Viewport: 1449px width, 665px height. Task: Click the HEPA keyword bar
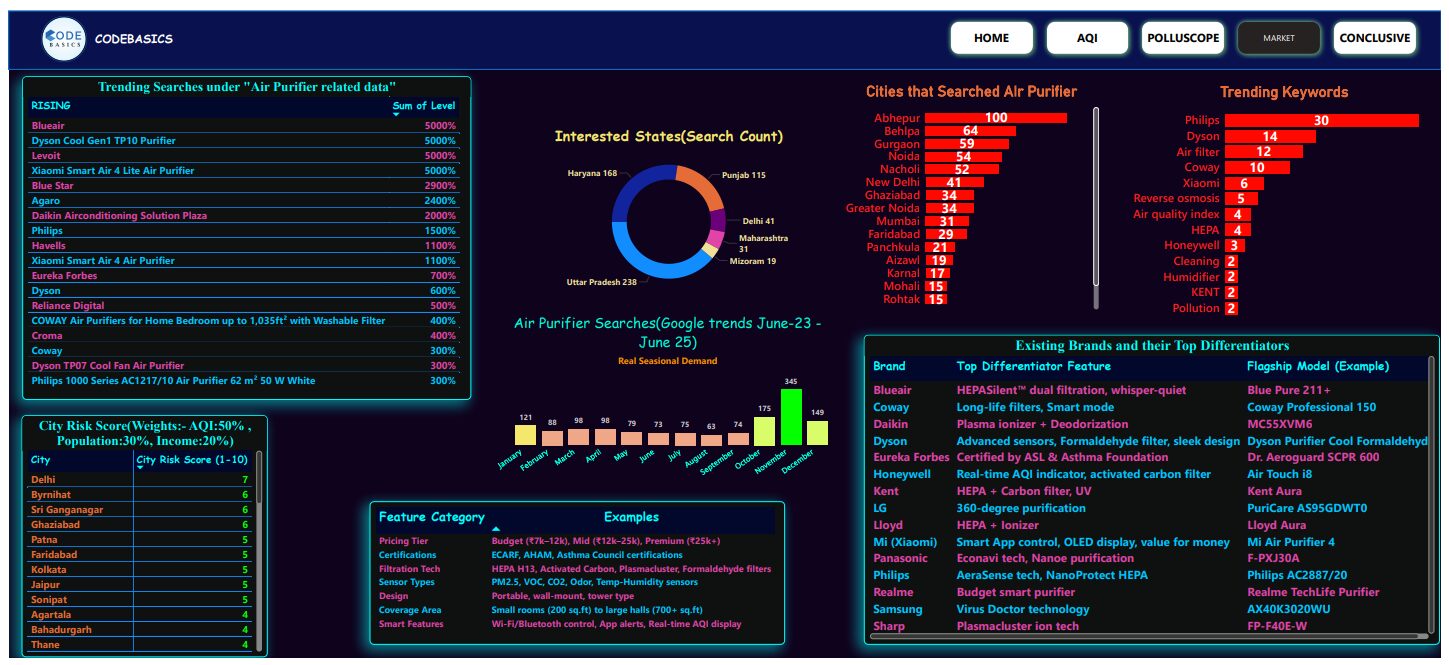click(1237, 230)
